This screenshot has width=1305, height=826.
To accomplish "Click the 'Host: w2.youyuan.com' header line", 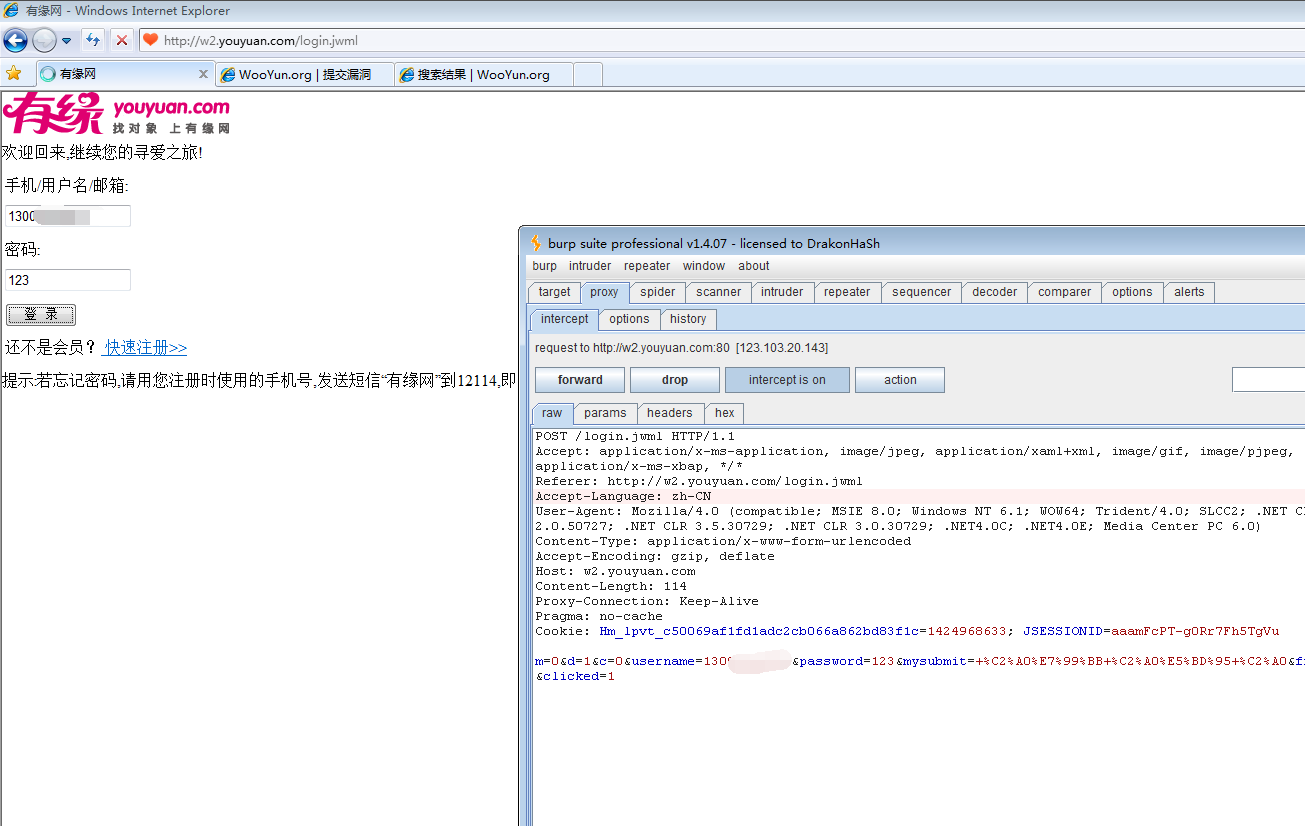I will coord(615,571).
